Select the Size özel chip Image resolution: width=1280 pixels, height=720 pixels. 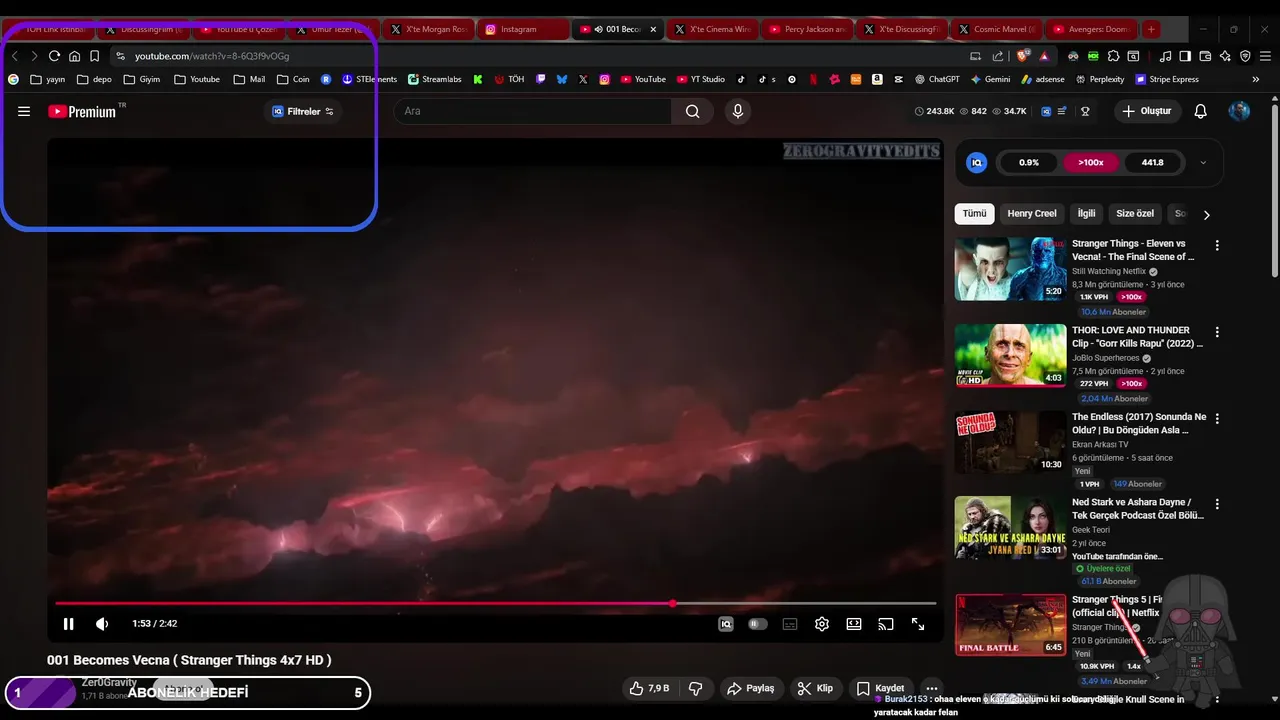click(x=1135, y=213)
